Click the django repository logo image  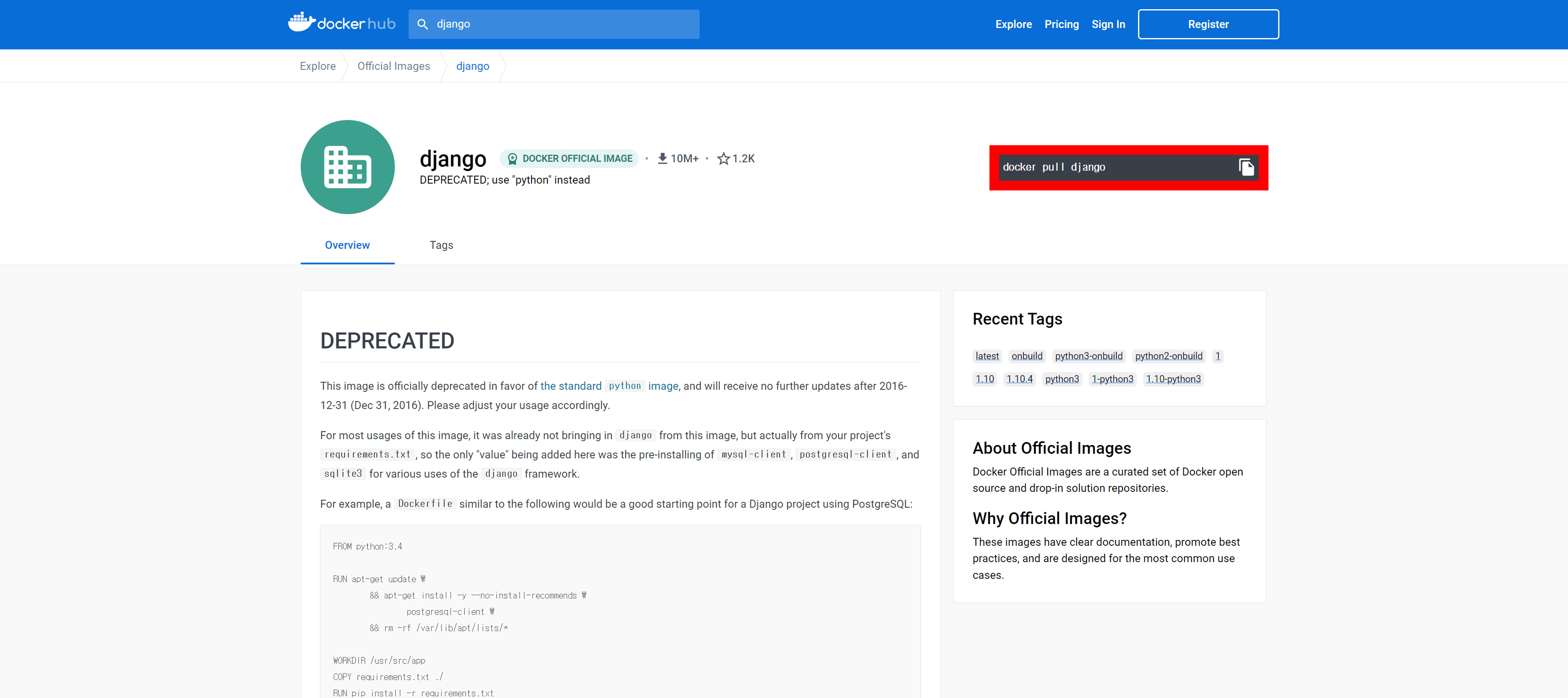click(347, 167)
